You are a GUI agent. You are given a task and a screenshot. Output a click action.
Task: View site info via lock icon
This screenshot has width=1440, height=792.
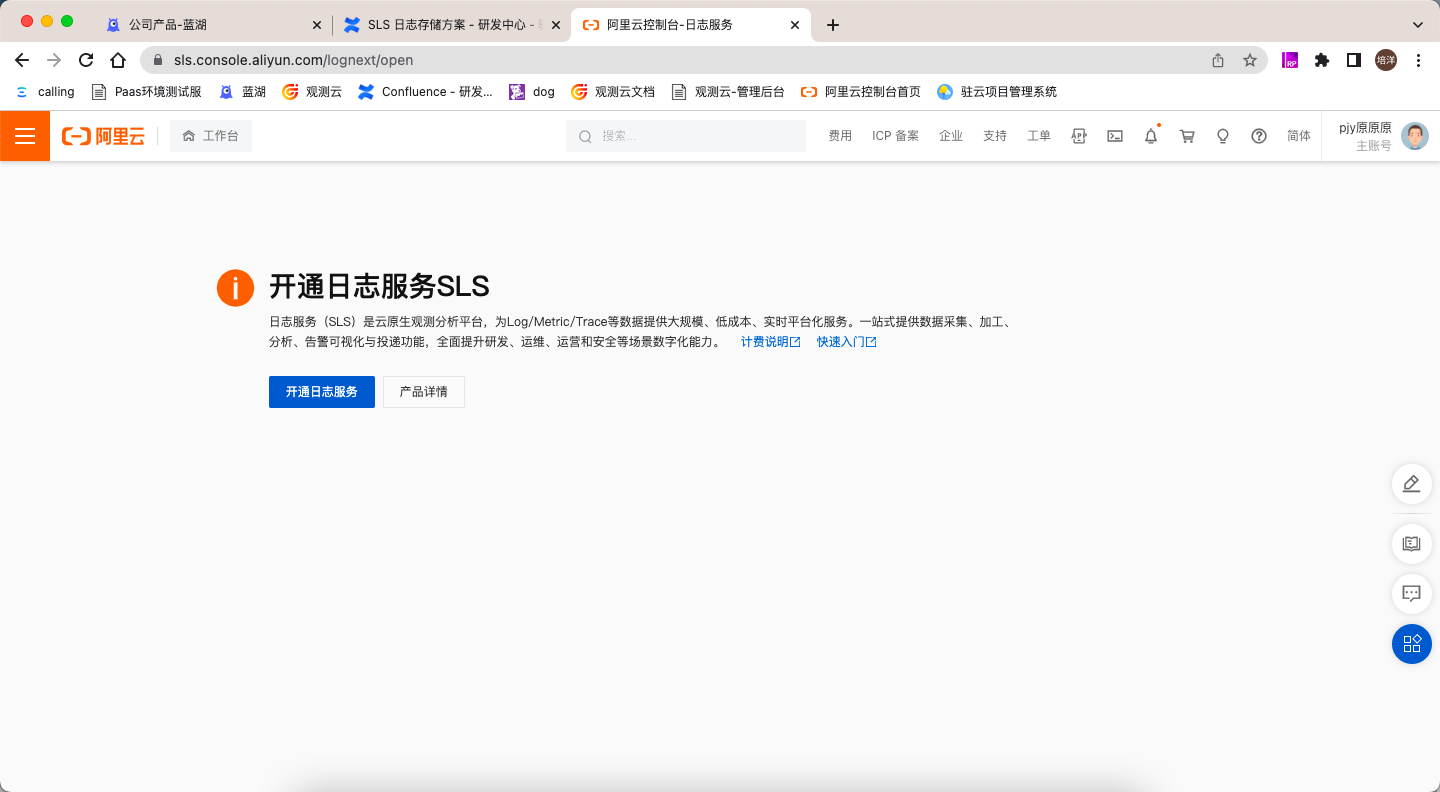pyautogui.click(x=158, y=60)
